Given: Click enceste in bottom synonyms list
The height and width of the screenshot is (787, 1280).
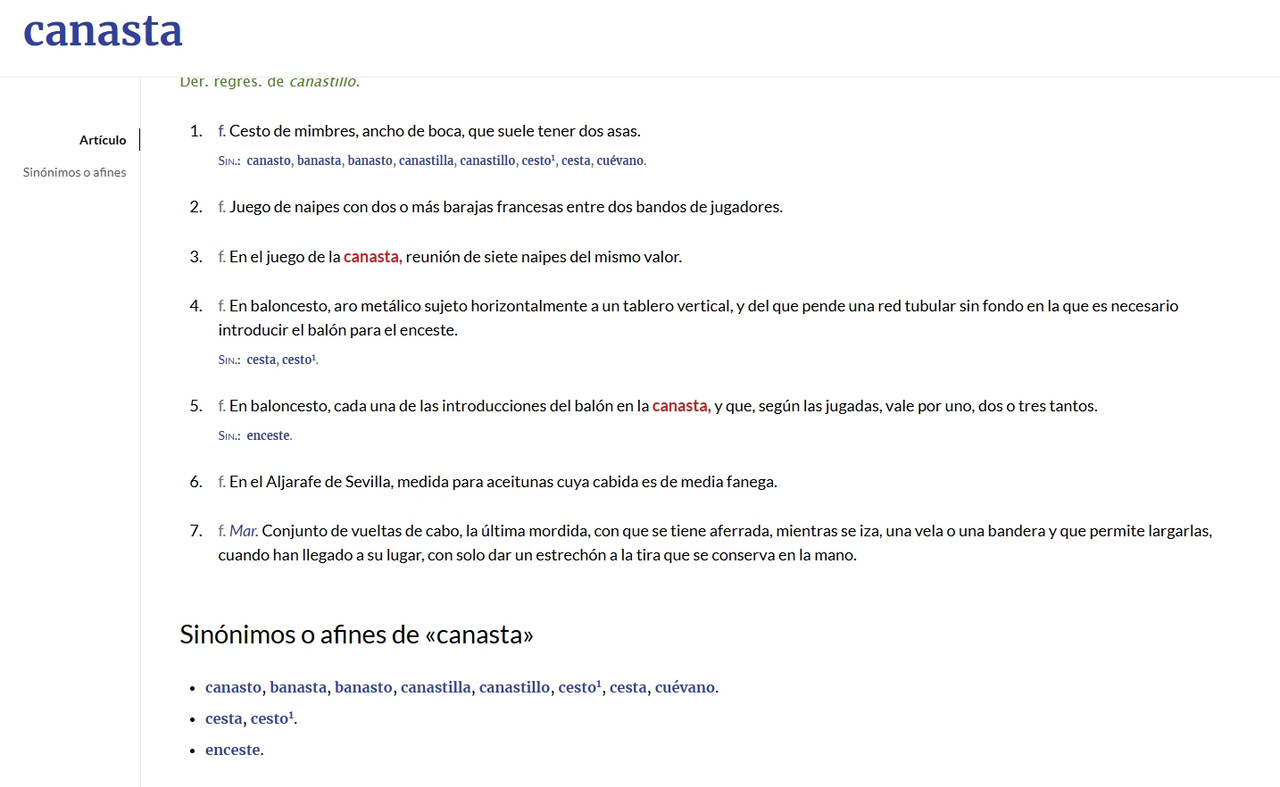Looking at the screenshot, I should (x=232, y=749).
